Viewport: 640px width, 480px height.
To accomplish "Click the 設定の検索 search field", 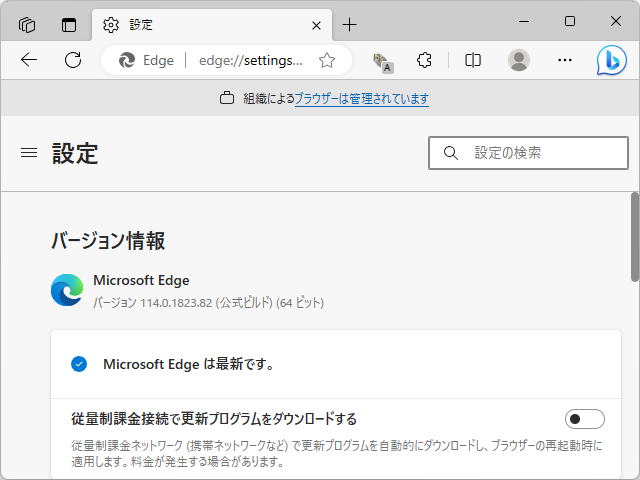I will point(528,153).
